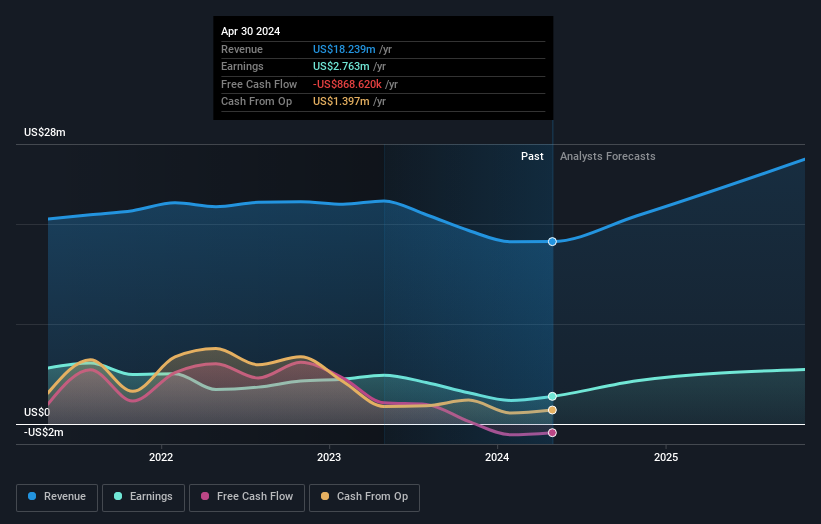This screenshot has width=821, height=524.
Task: Toggle the Cash From Op legend button
Action: 364,497
